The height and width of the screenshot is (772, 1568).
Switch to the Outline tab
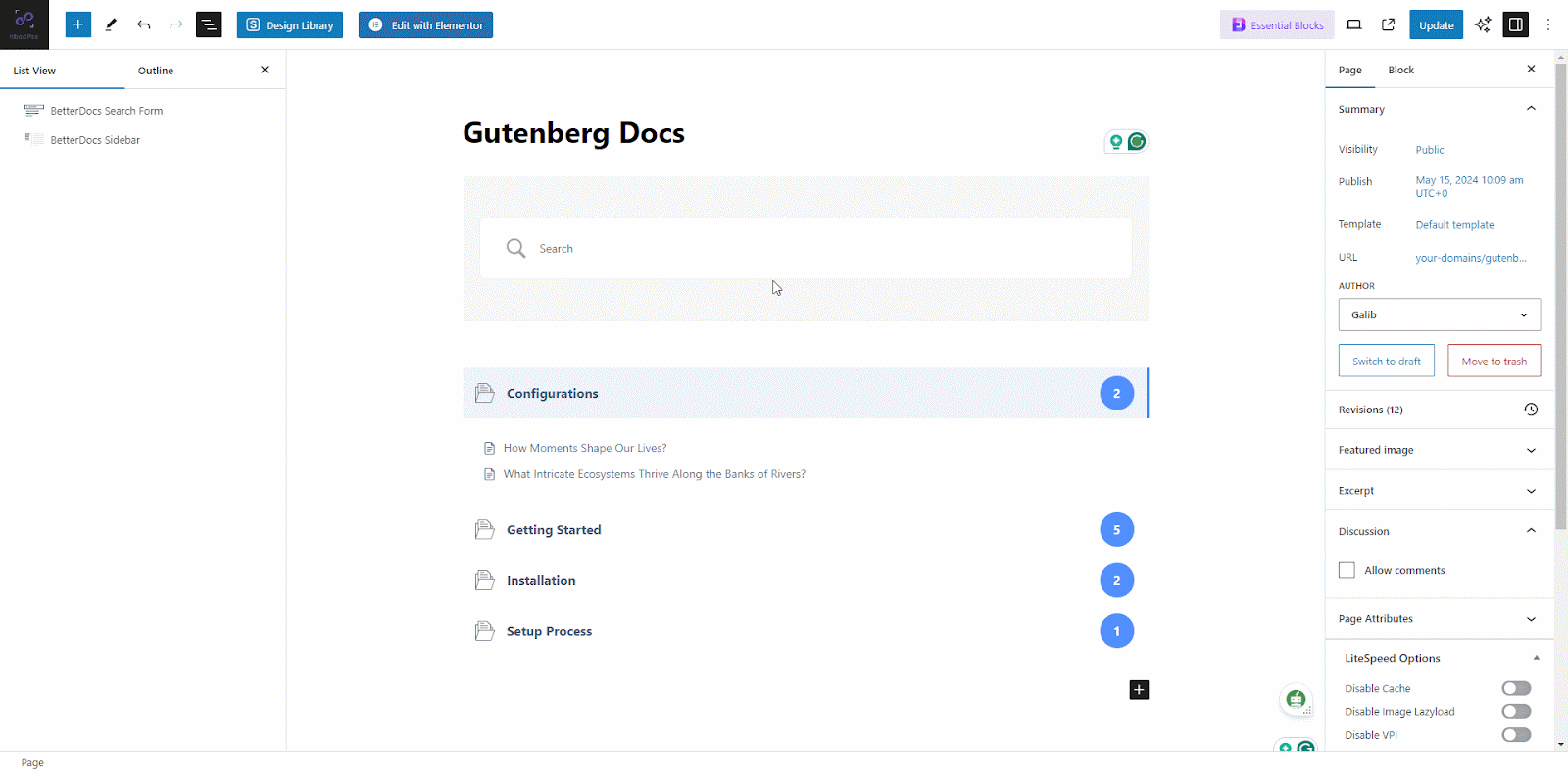[155, 70]
